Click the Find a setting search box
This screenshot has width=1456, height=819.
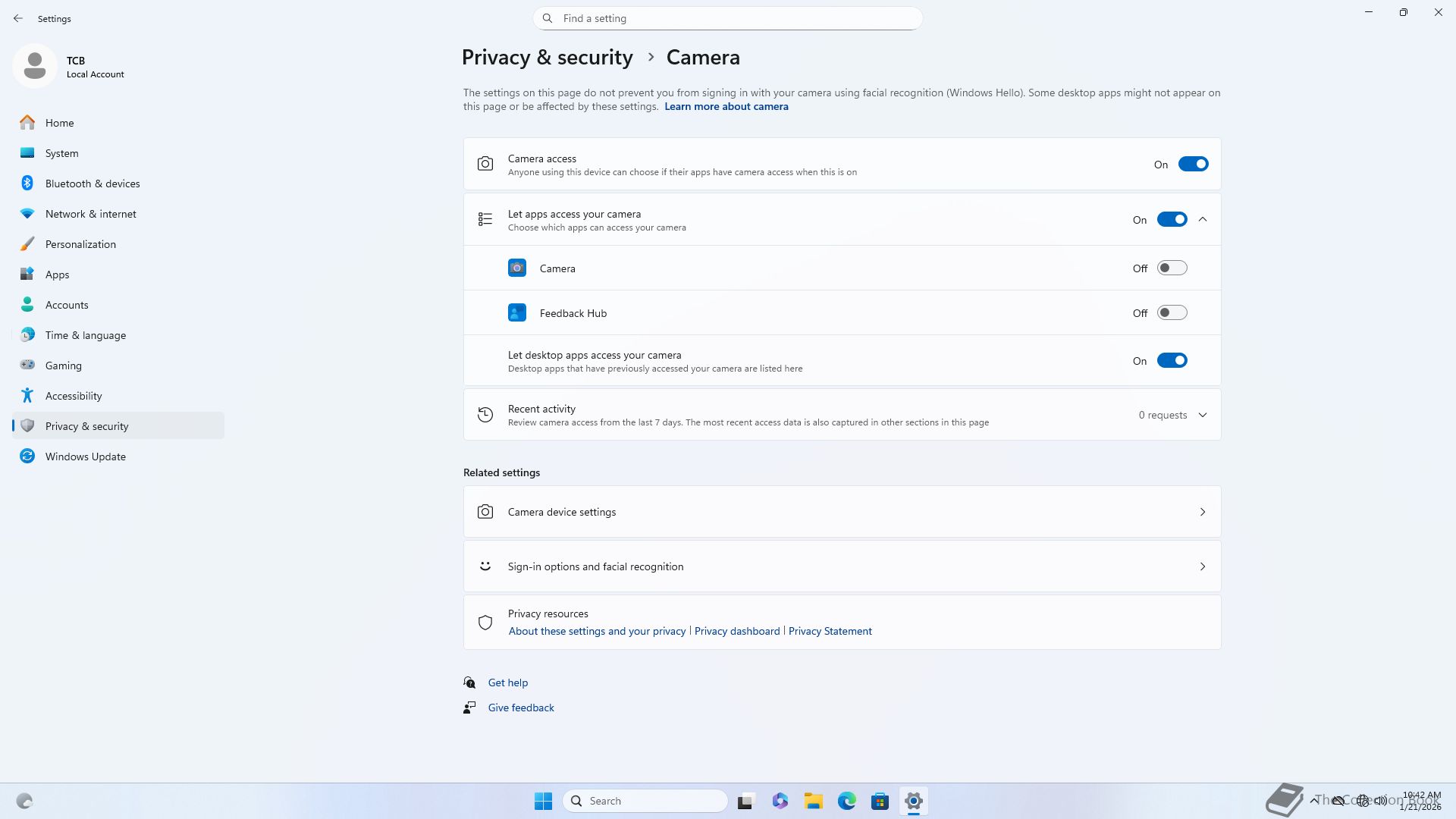[x=728, y=18]
